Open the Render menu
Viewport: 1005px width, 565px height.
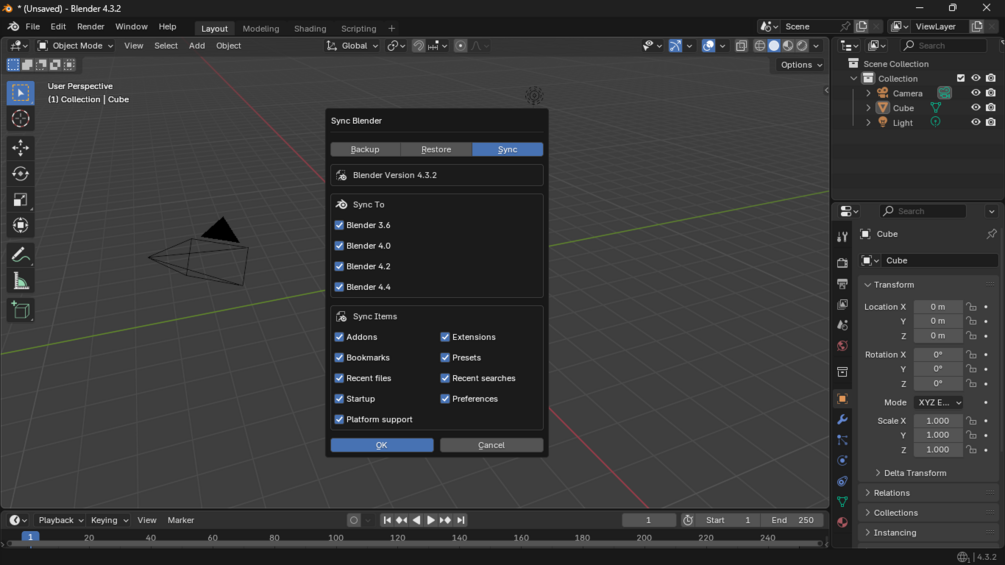click(x=90, y=27)
